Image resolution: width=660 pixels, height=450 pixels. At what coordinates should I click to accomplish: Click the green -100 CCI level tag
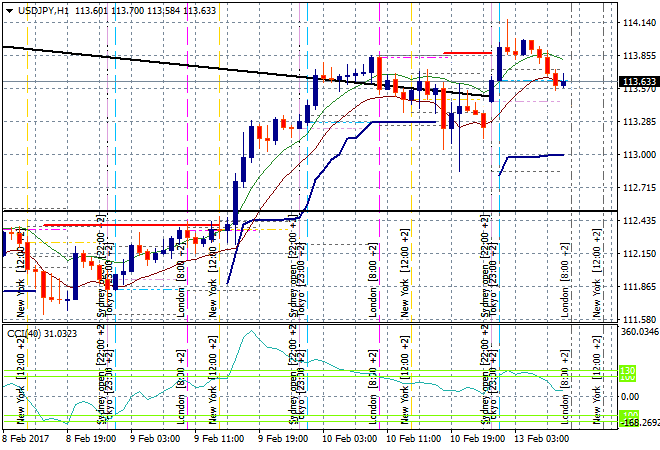(628, 415)
